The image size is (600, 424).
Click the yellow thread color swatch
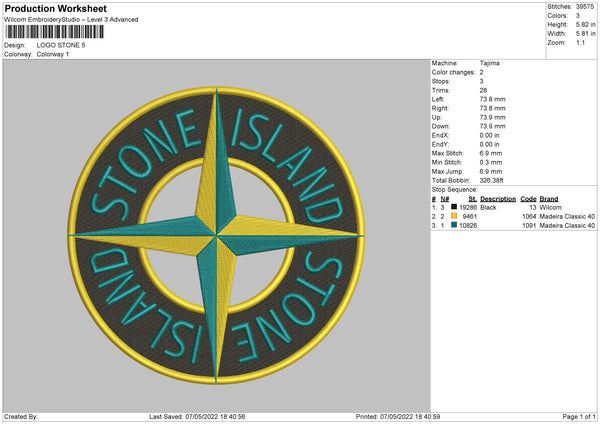click(454, 216)
